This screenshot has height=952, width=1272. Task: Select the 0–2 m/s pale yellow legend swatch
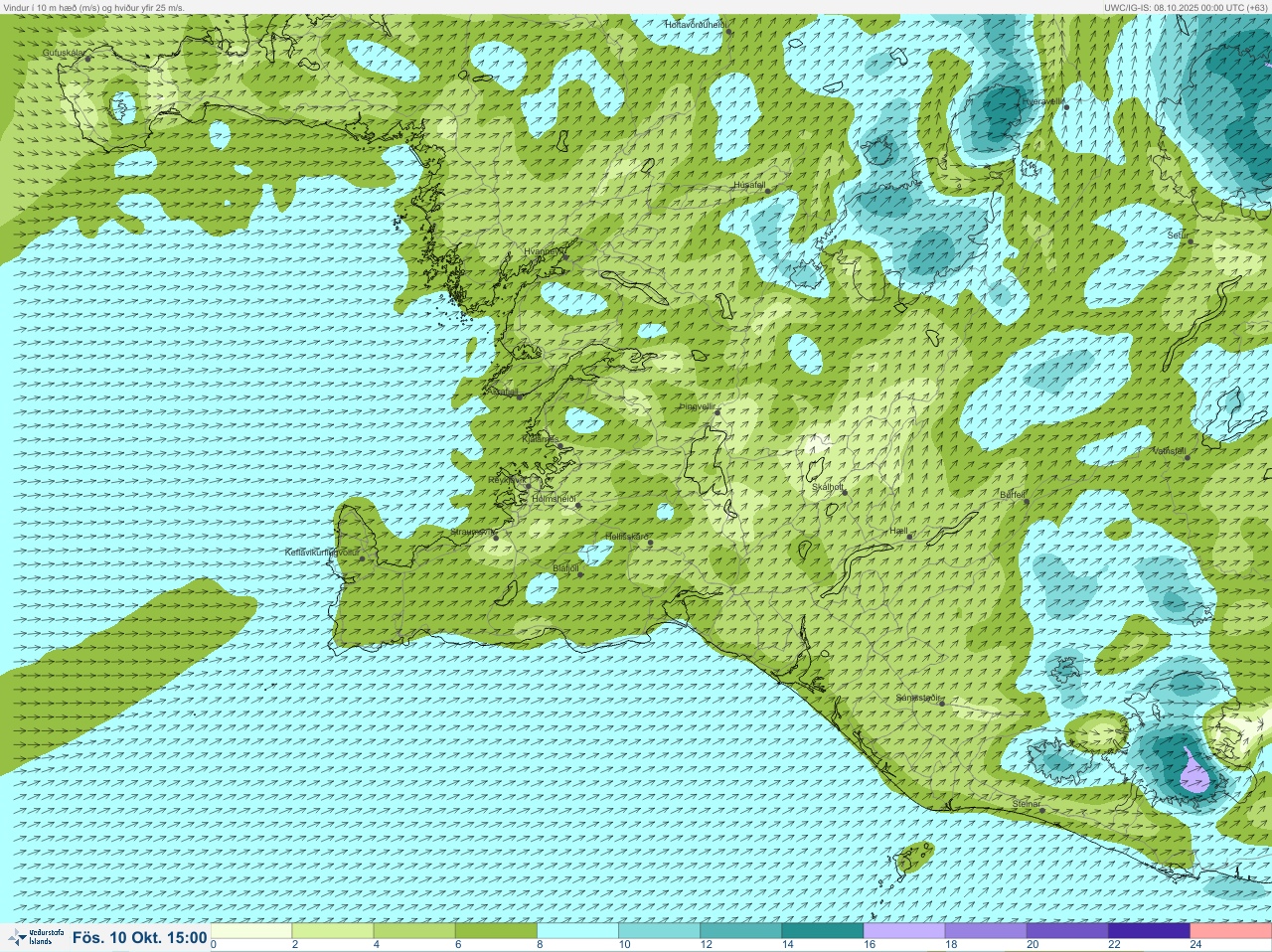click(251, 931)
